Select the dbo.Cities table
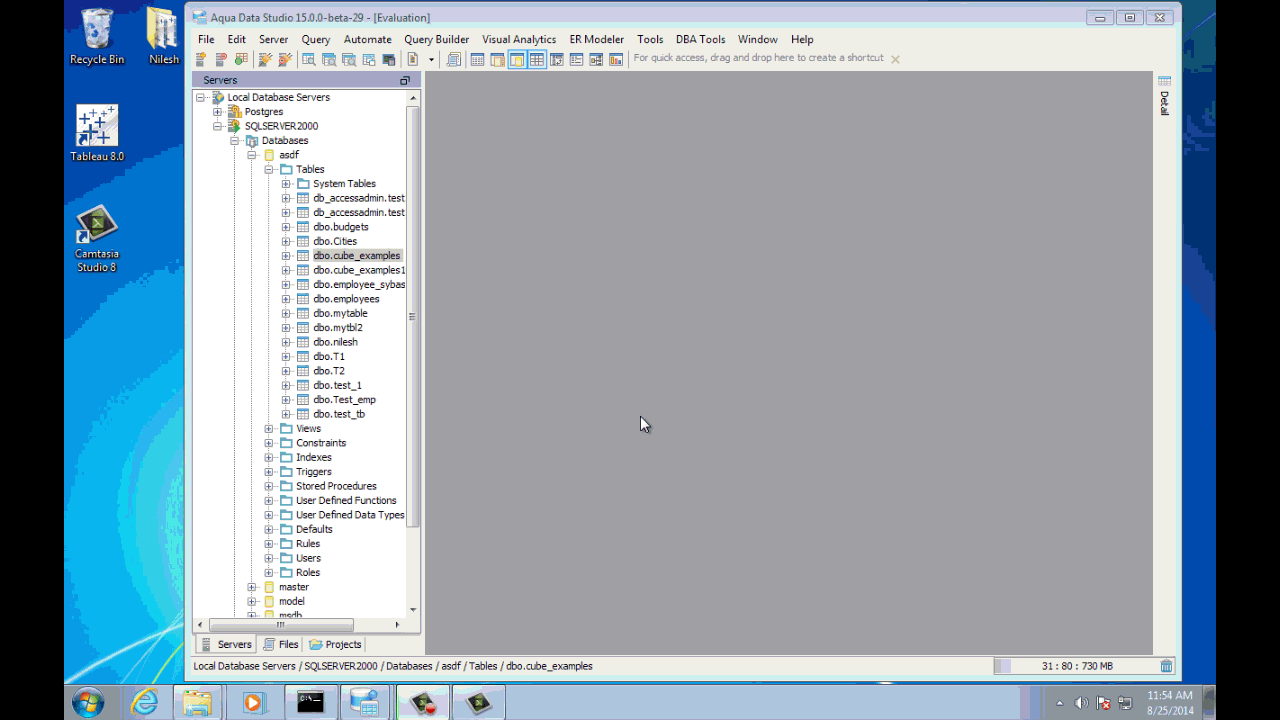This screenshot has height=720, width=1280. (335, 241)
